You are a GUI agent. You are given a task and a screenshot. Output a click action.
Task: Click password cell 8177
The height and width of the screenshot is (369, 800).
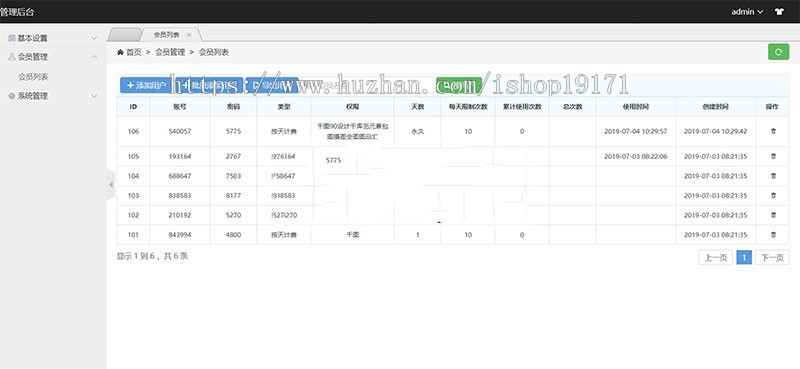233,195
